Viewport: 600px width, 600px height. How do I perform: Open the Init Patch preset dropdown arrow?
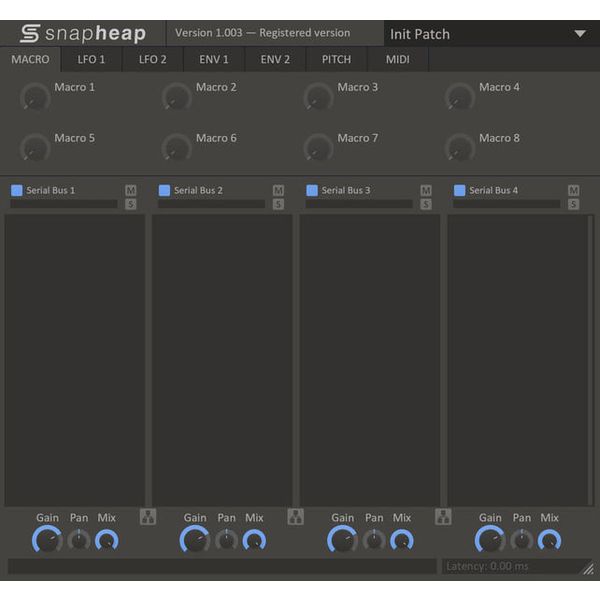580,34
